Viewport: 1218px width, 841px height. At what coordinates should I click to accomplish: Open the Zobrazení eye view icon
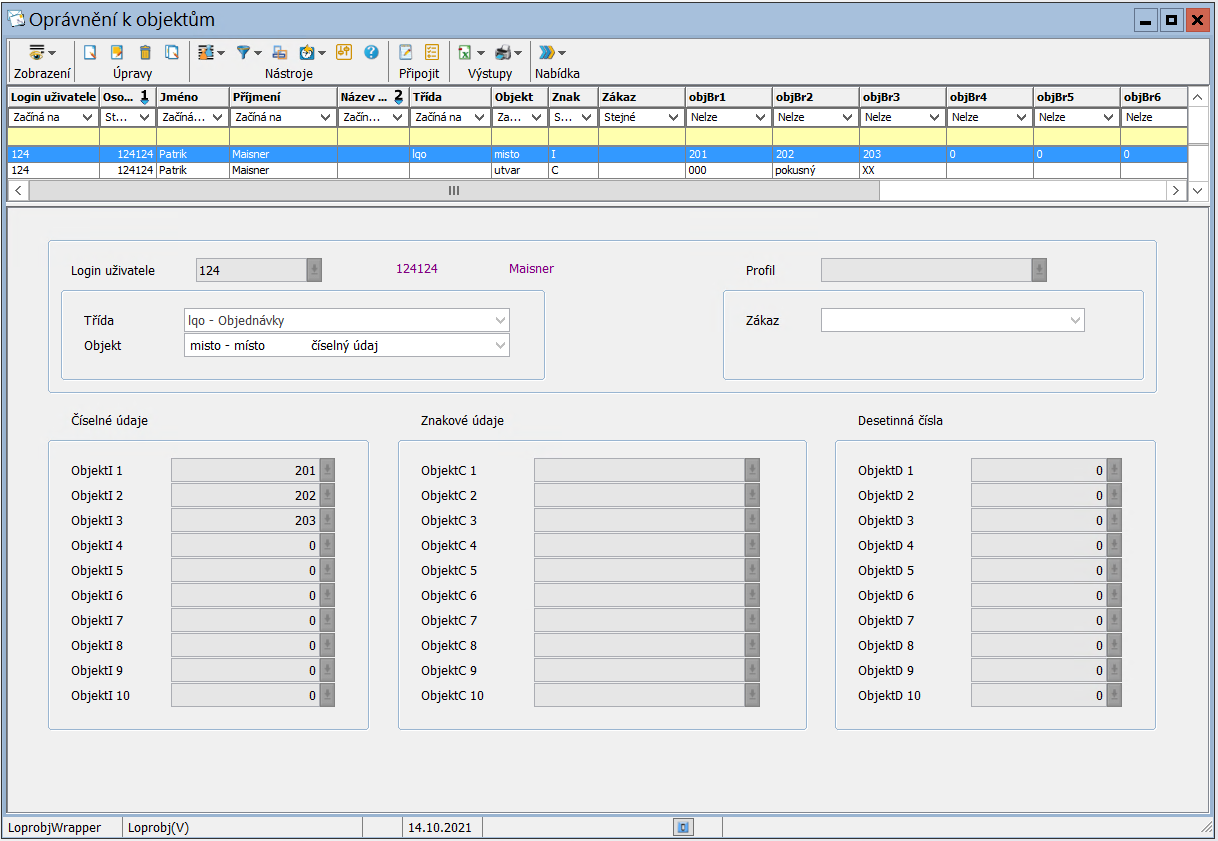pos(38,52)
